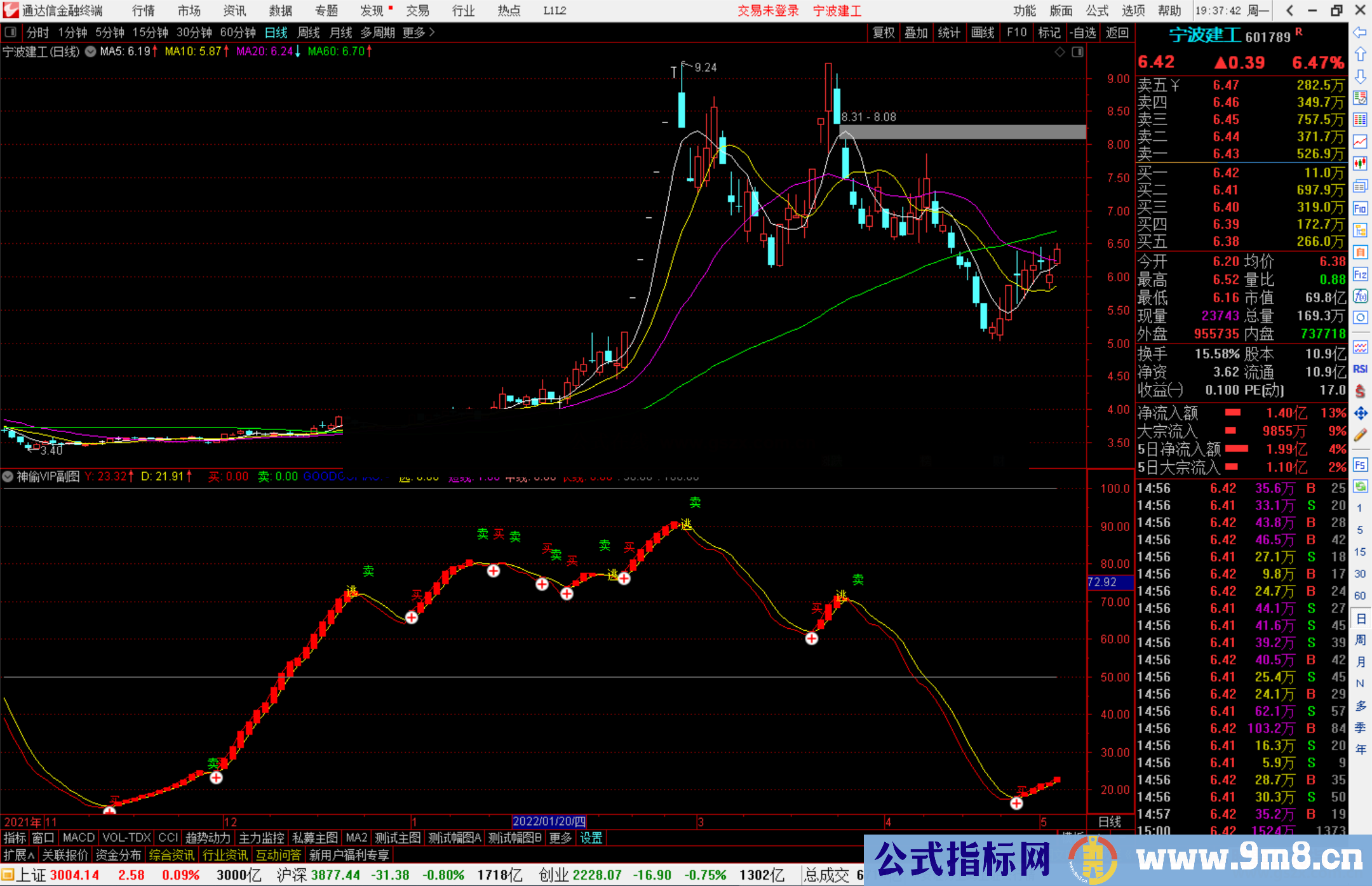Toggle the main chart MA indicator circle
This screenshot has width=1372, height=886.
(91, 51)
